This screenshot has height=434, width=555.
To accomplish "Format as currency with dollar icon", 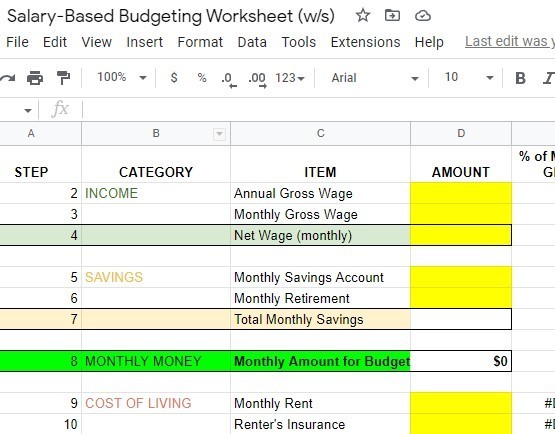I will [x=174, y=78].
